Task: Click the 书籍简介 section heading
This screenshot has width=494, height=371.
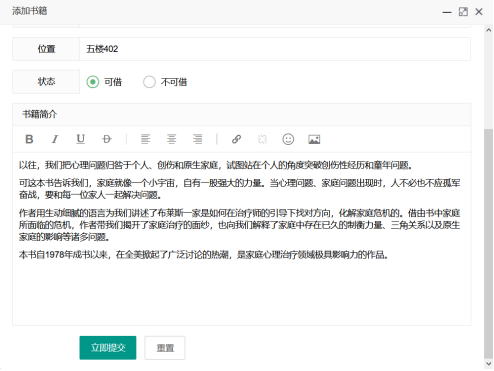Action: point(40,114)
